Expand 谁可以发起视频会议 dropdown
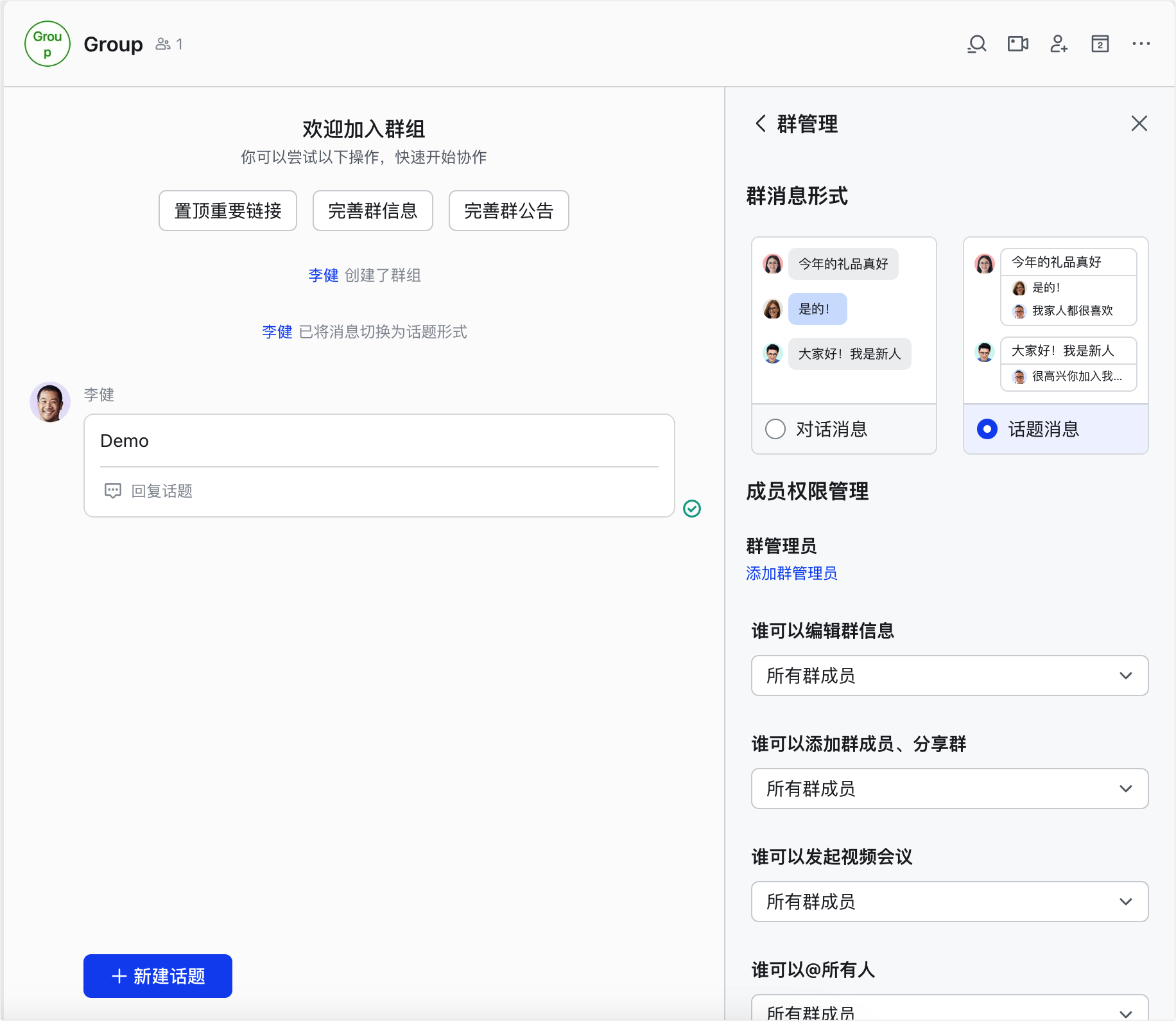The width and height of the screenshot is (1176, 1021). coord(950,902)
